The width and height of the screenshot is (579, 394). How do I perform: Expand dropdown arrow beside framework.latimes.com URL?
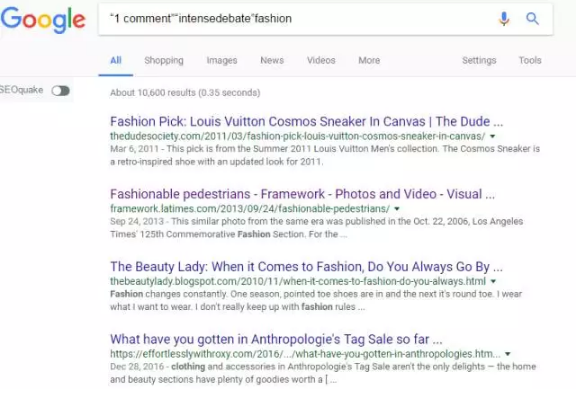coord(397,209)
